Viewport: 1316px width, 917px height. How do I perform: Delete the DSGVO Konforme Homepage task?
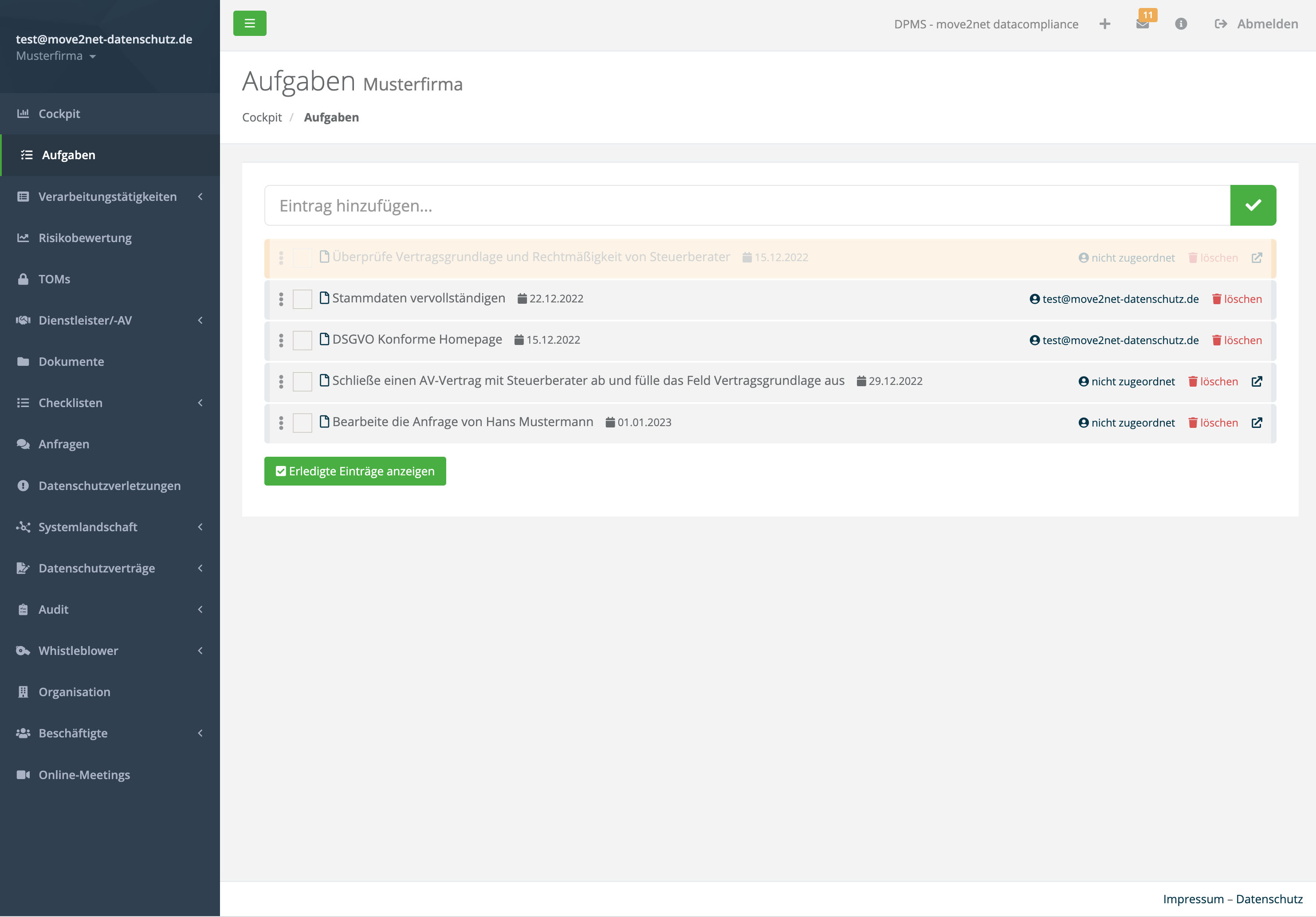1237,341
